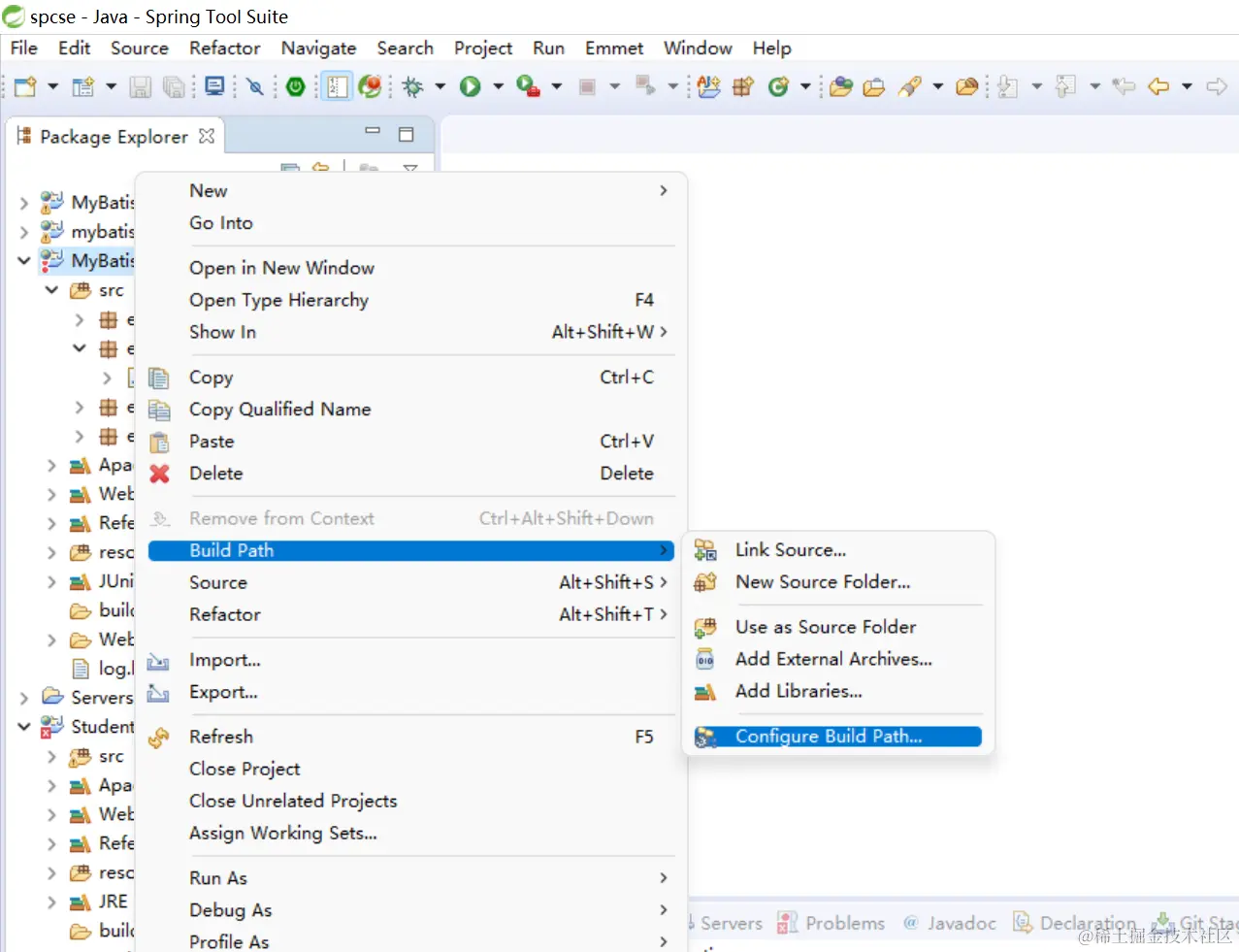Click the Run external tools icon
Image resolution: width=1239 pixels, height=952 pixels.
(529, 86)
